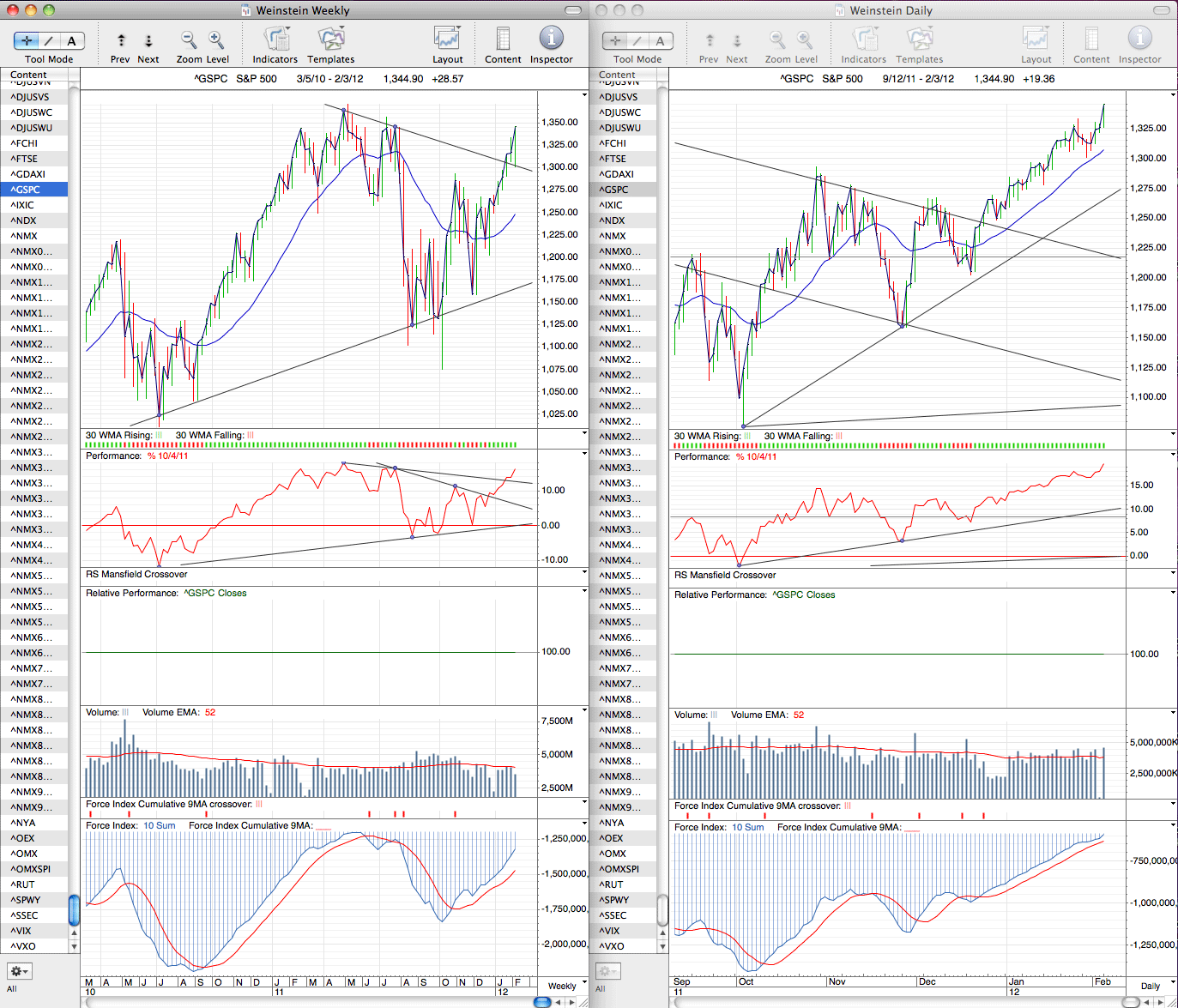Select text annotation tool in Weinstein Daily

661,40
